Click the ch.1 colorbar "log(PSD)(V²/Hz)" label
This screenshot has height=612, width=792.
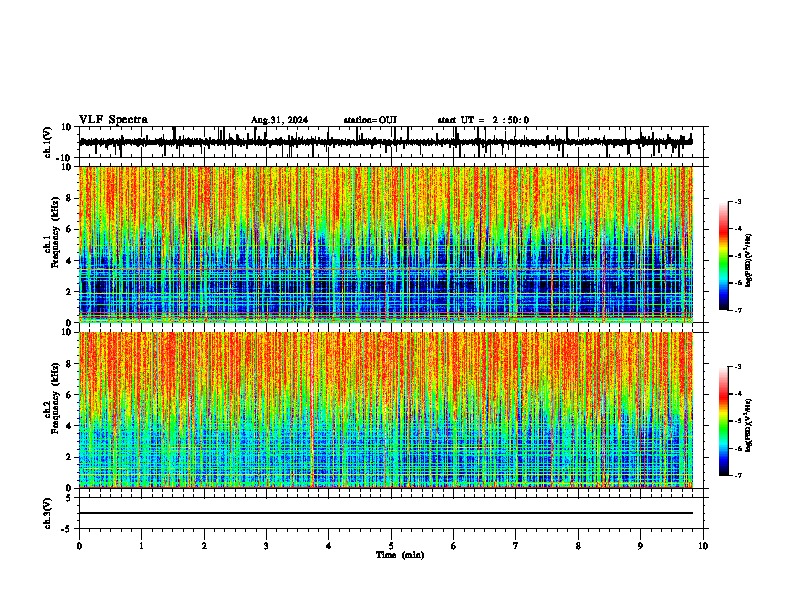coord(749,261)
